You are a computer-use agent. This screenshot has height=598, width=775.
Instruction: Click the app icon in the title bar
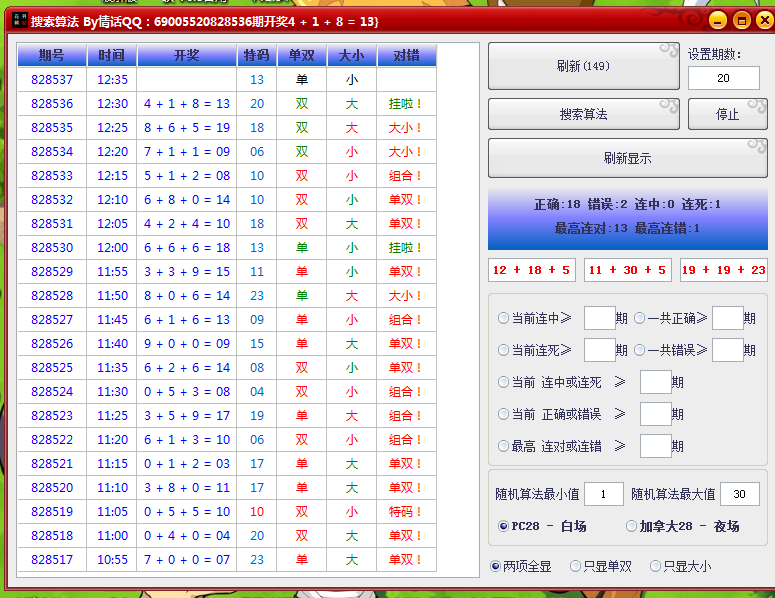tap(17, 20)
